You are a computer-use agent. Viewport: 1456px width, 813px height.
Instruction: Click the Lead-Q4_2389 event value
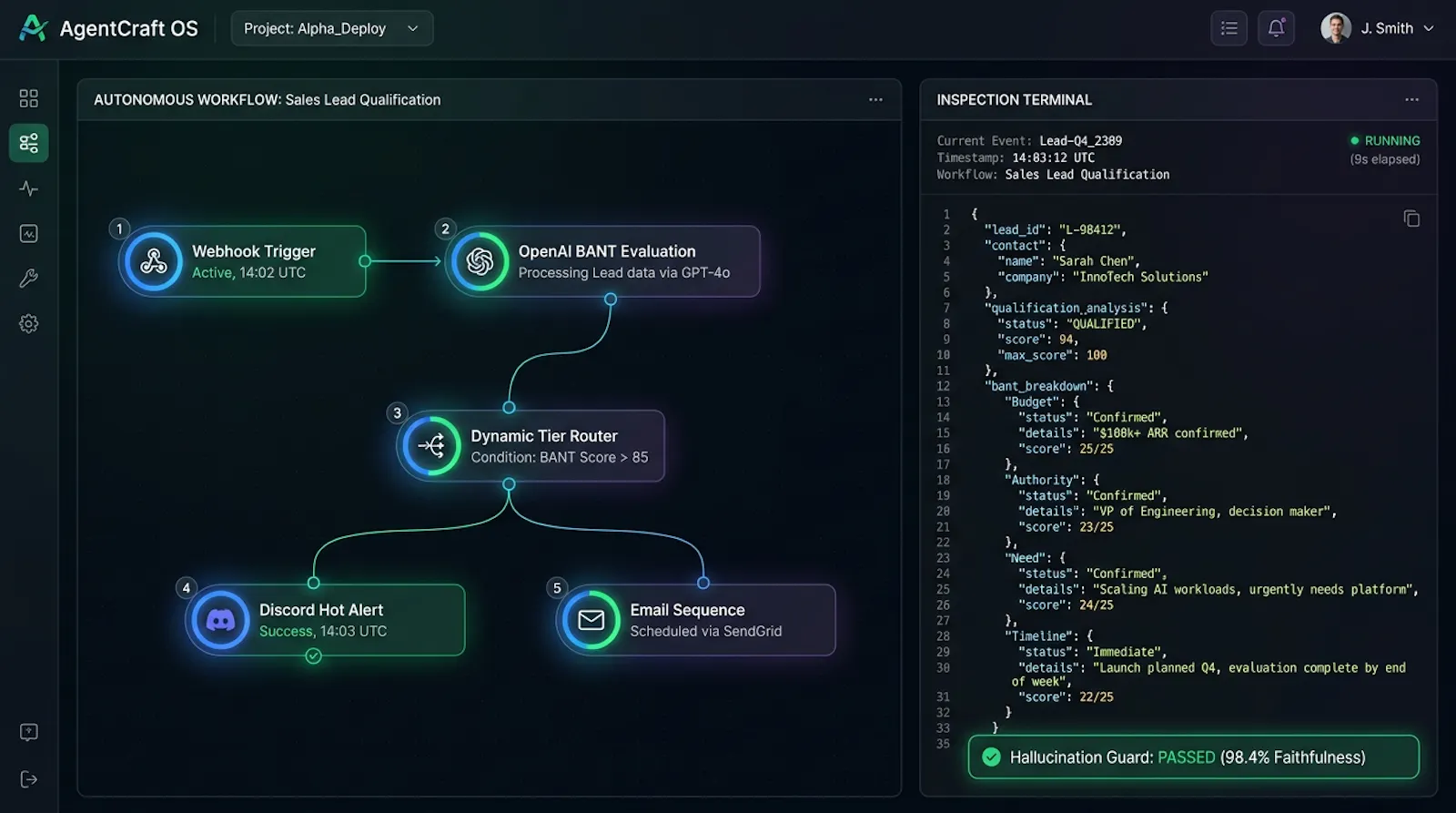1081,141
